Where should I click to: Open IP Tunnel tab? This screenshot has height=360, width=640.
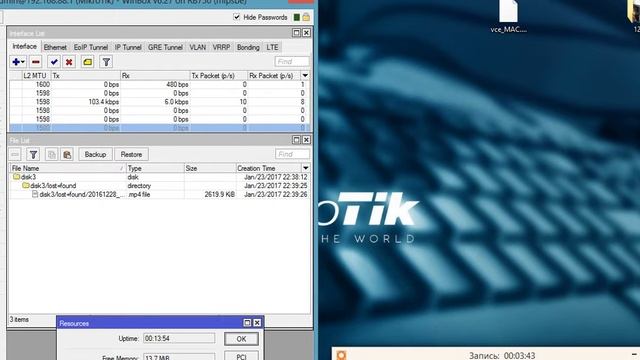[x=128, y=47]
